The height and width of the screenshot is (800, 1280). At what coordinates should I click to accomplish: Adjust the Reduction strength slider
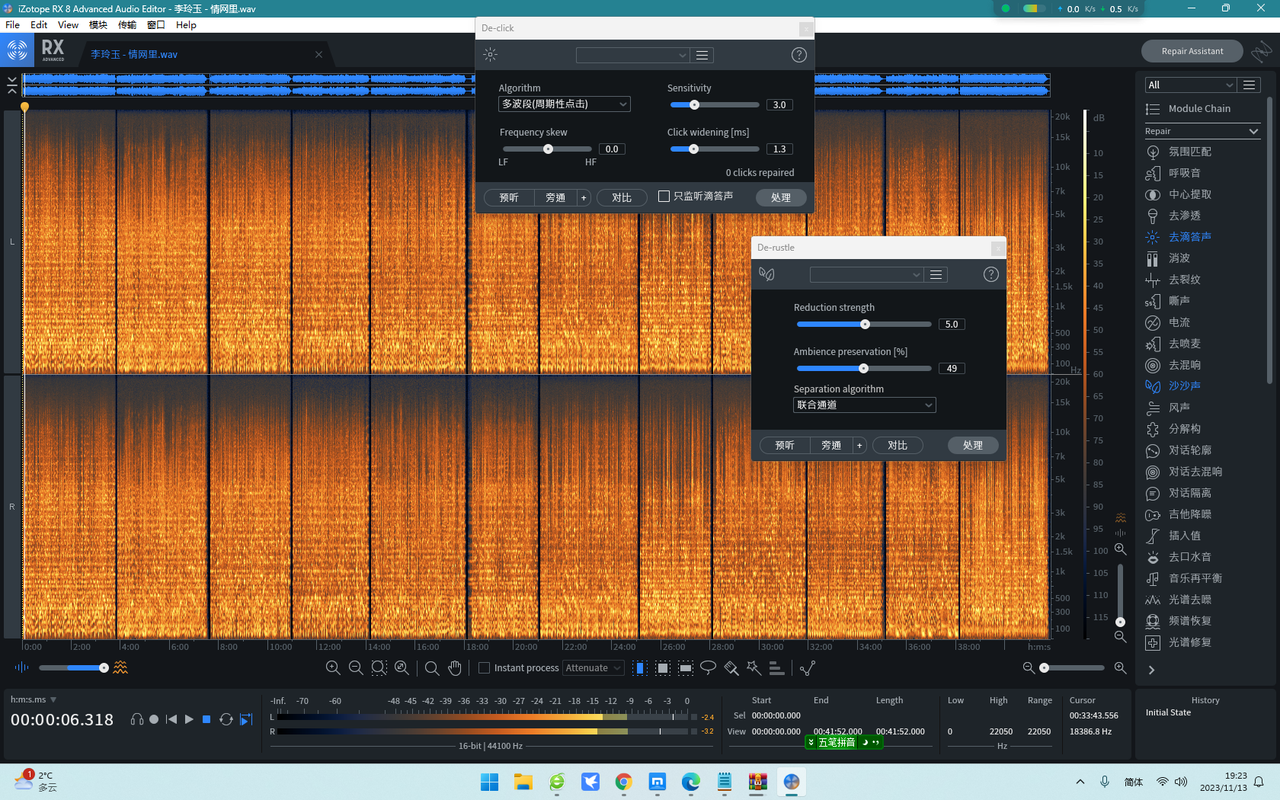tap(864, 324)
